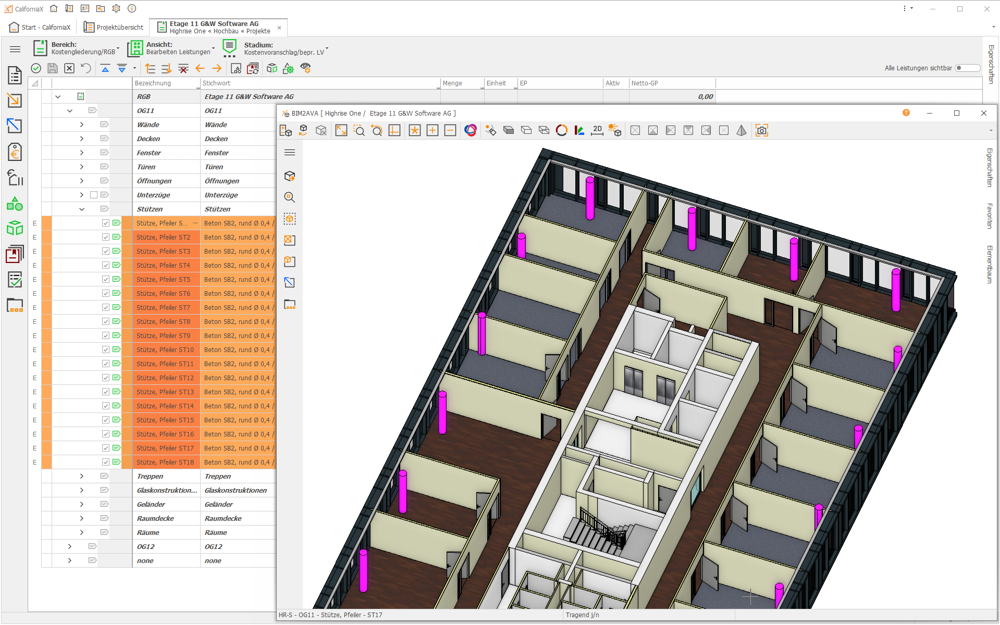Open the euro price tag sidebar icon
This screenshot has height=625, width=1000.
pyautogui.click(x=15, y=152)
